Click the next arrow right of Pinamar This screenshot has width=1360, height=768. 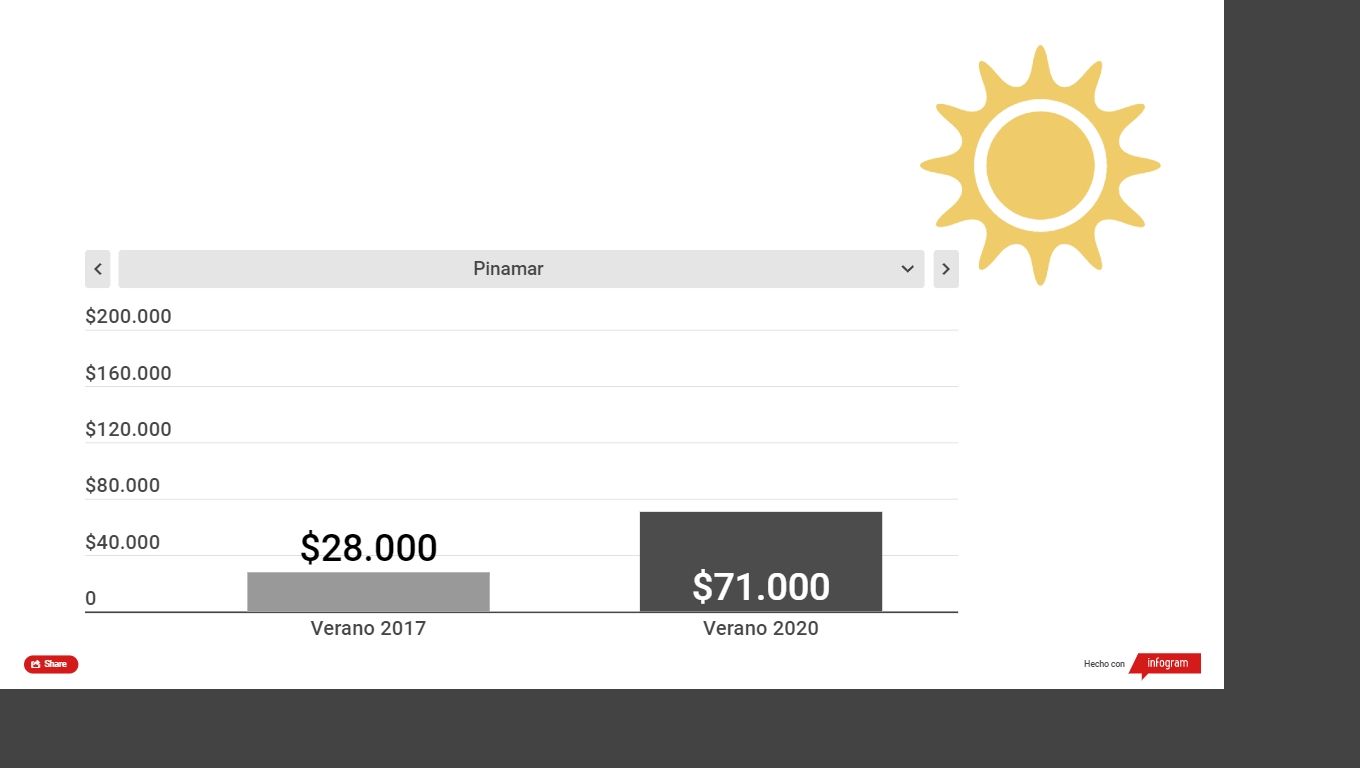(x=946, y=269)
